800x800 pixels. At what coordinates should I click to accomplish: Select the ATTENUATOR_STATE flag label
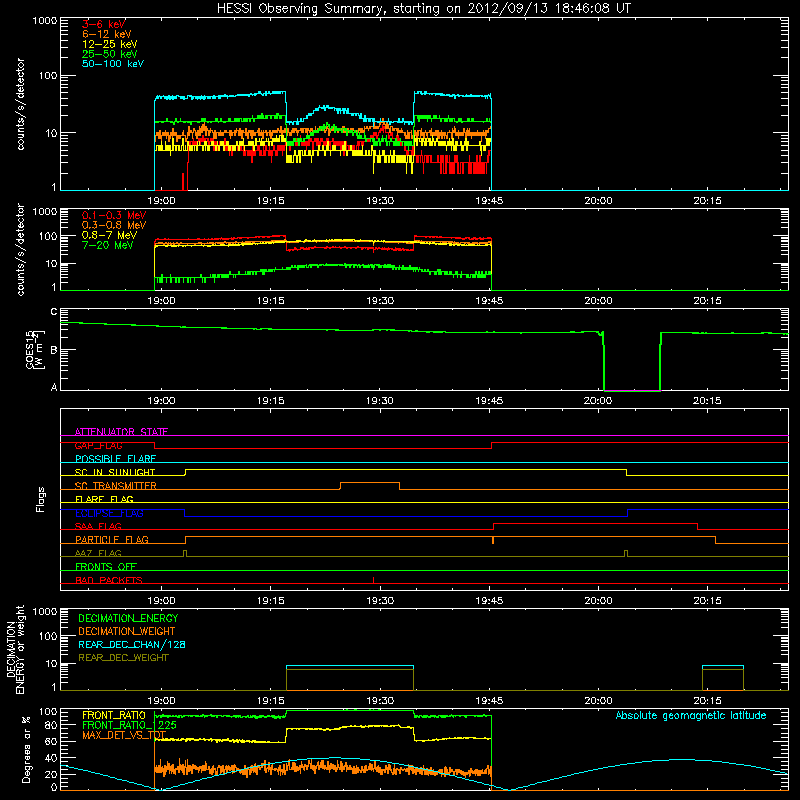(x=121, y=432)
